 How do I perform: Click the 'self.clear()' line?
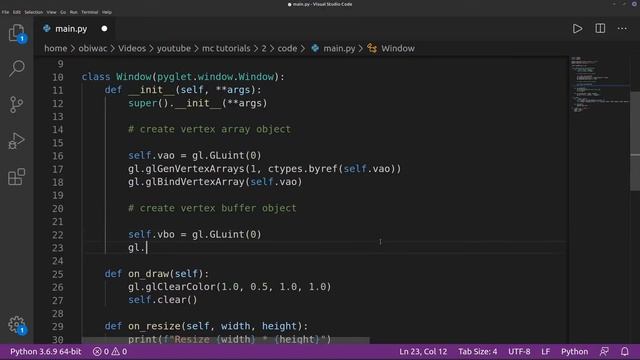coord(162,300)
